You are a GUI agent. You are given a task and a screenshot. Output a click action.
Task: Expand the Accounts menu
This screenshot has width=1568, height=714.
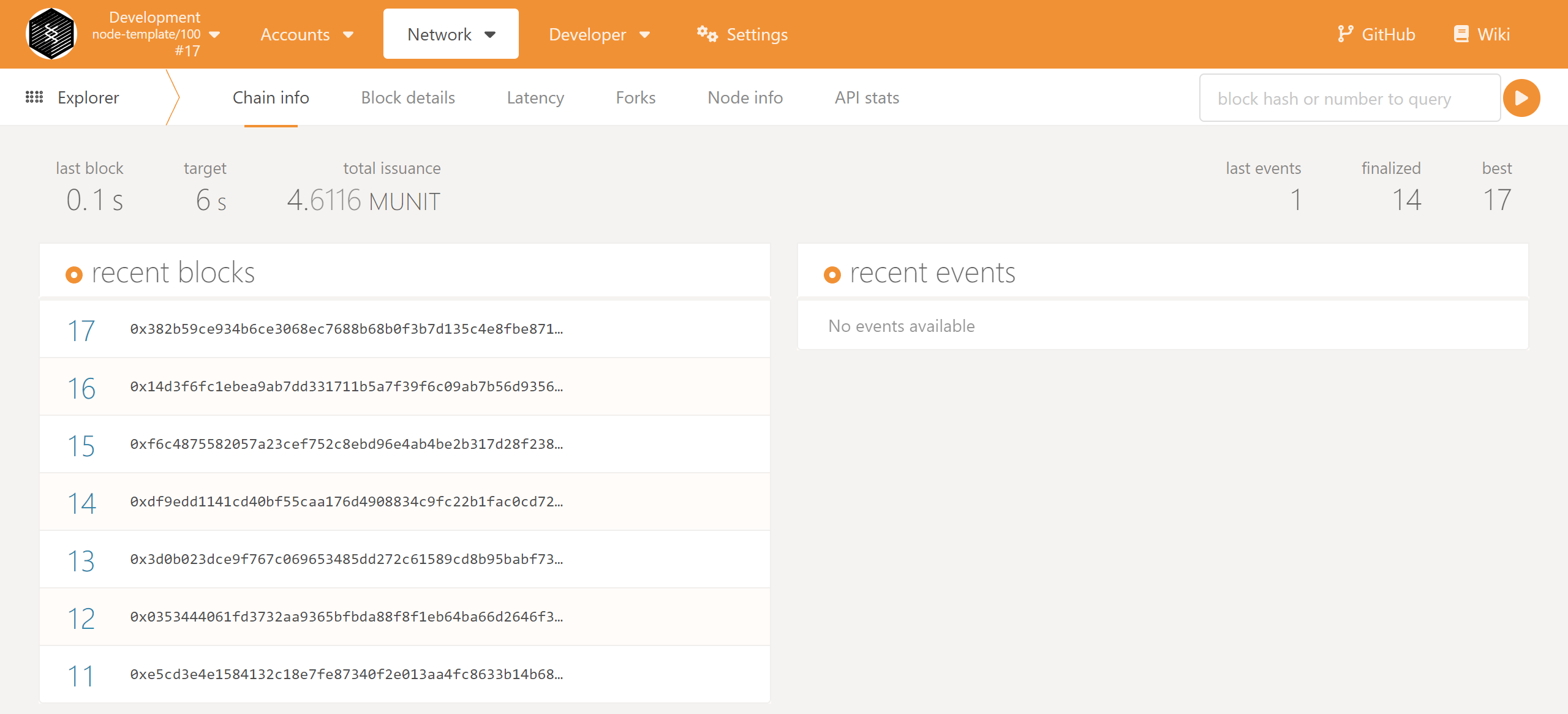[x=307, y=34]
